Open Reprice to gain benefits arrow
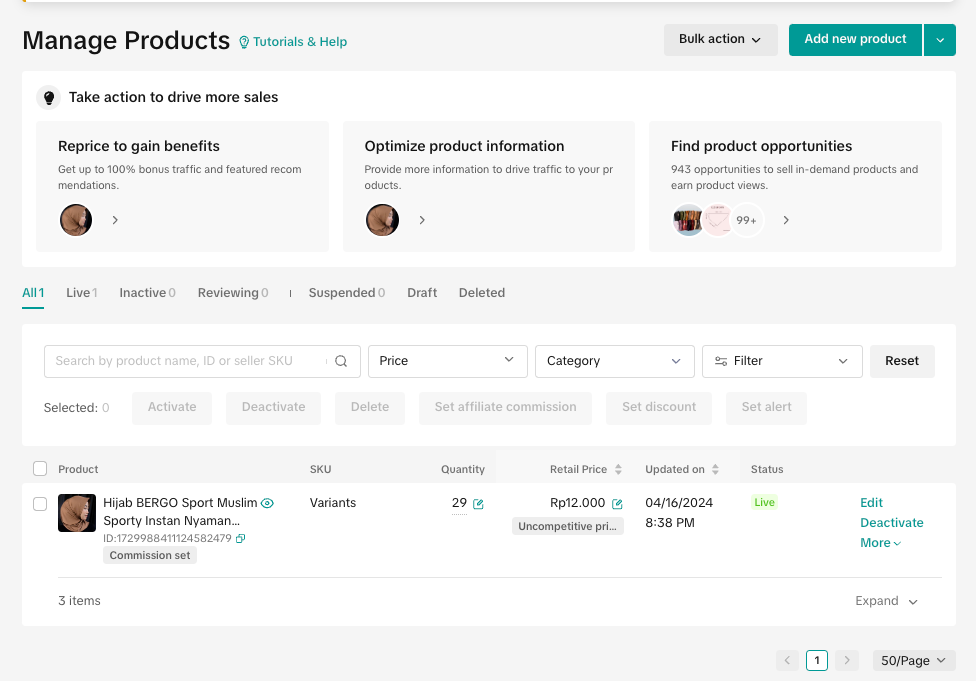Screen dimensions: 976x681 click(x=115, y=220)
